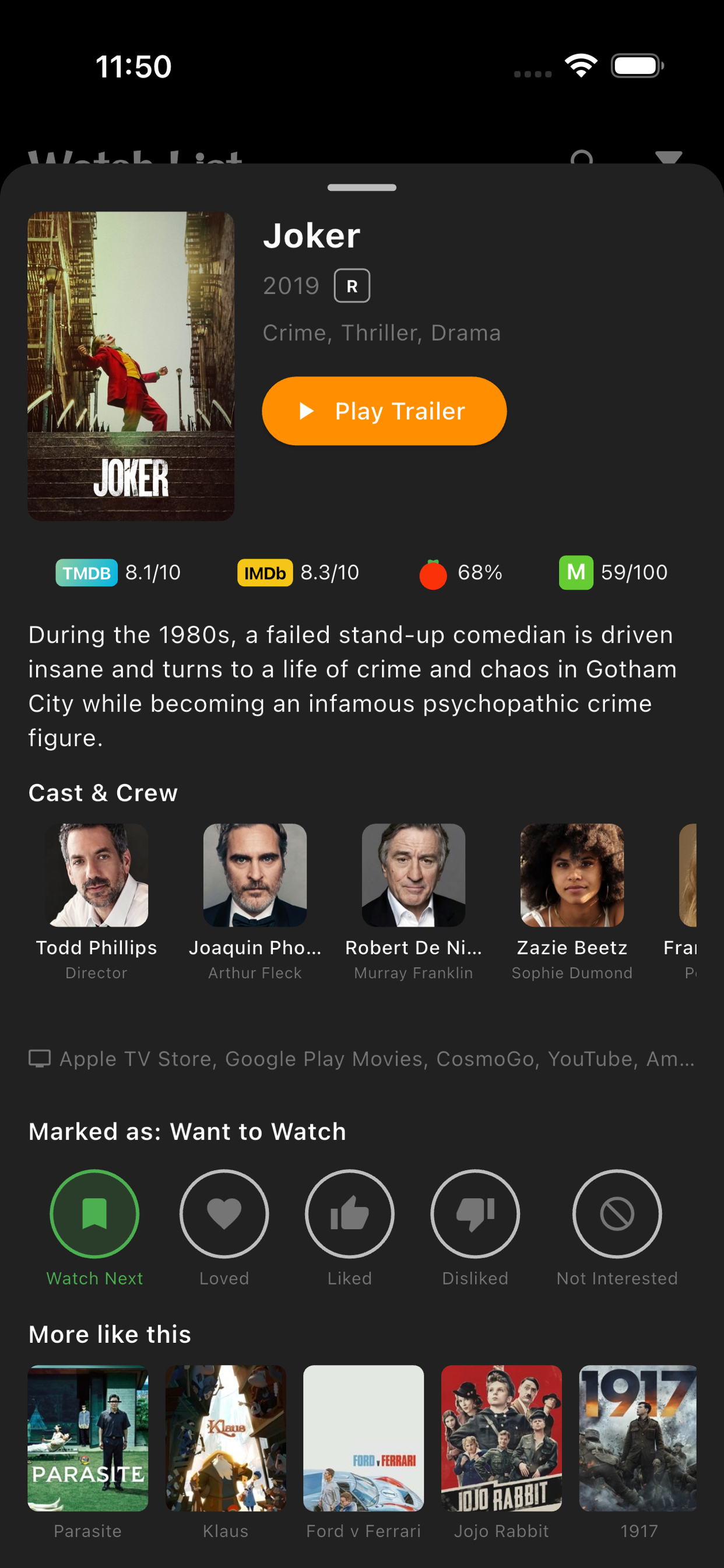The image size is (724, 1568).
Task: Tap the Rotten Tomatoes tomato icon
Action: click(433, 574)
